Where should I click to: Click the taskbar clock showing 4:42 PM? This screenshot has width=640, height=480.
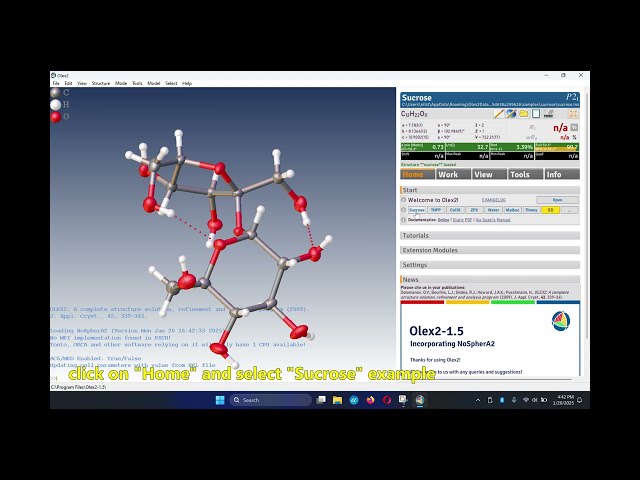click(x=563, y=400)
